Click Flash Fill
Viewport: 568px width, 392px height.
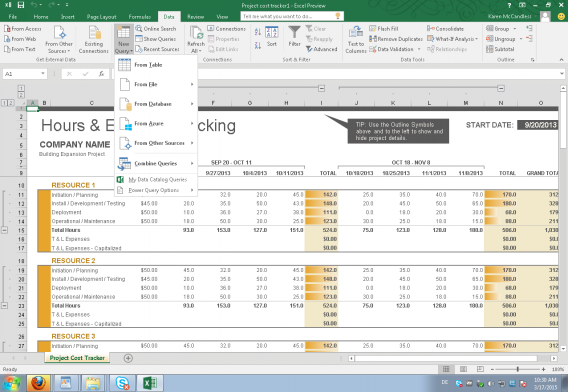384,29
